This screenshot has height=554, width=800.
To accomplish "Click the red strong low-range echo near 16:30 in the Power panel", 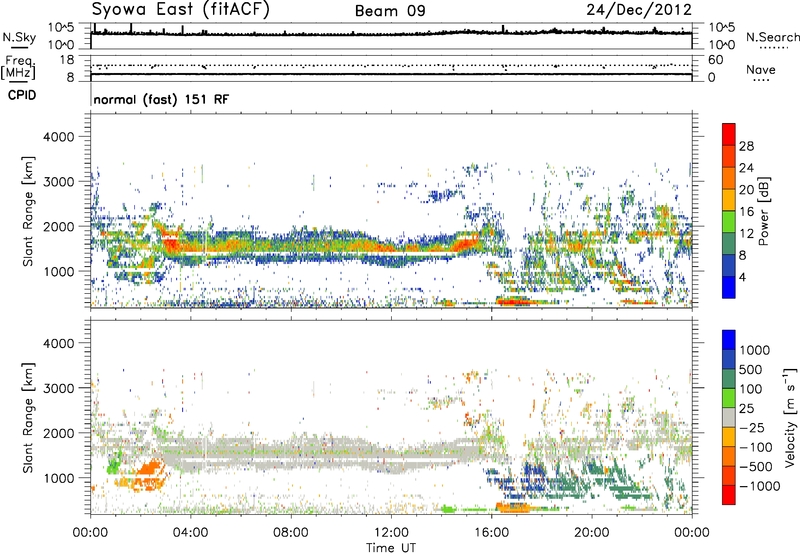I will coord(514,301).
